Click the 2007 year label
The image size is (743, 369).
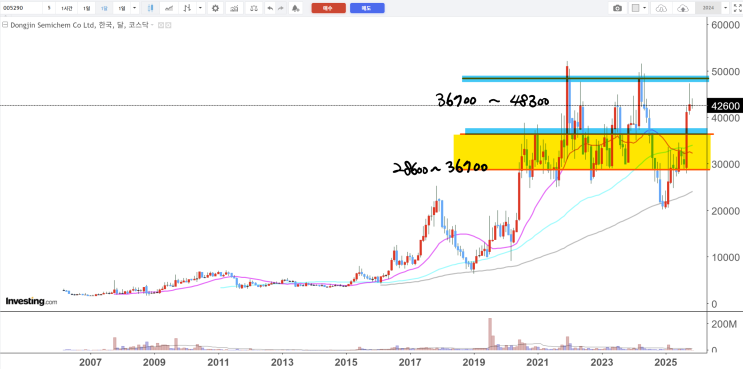pyautogui.click(x=90, y=362)
